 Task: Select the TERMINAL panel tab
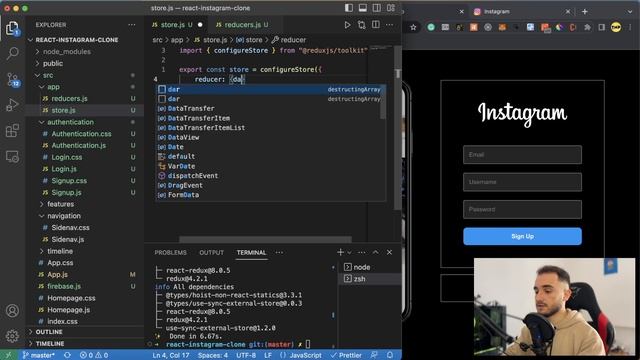coord(251,253)
